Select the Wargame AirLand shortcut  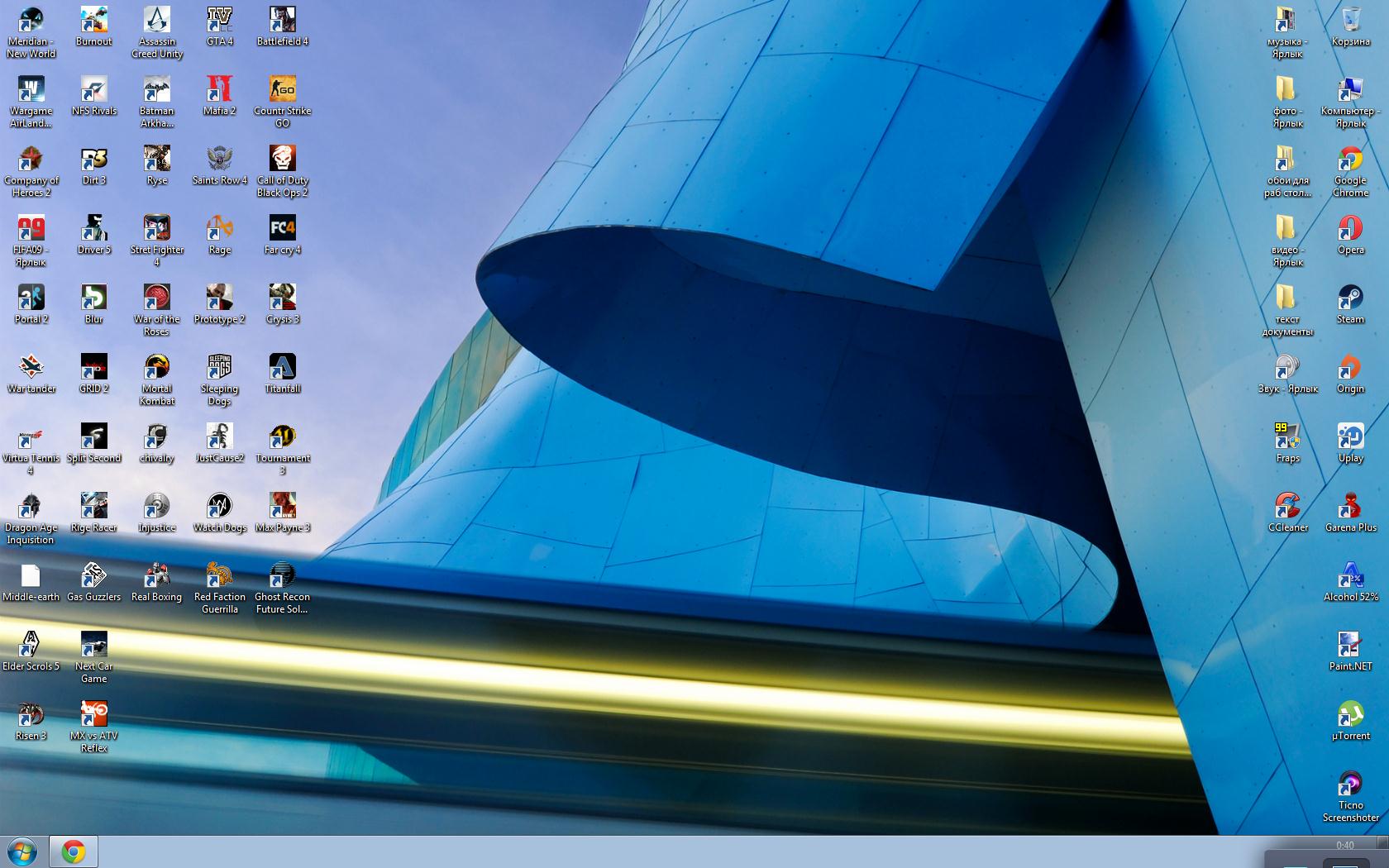pos(31,102)
